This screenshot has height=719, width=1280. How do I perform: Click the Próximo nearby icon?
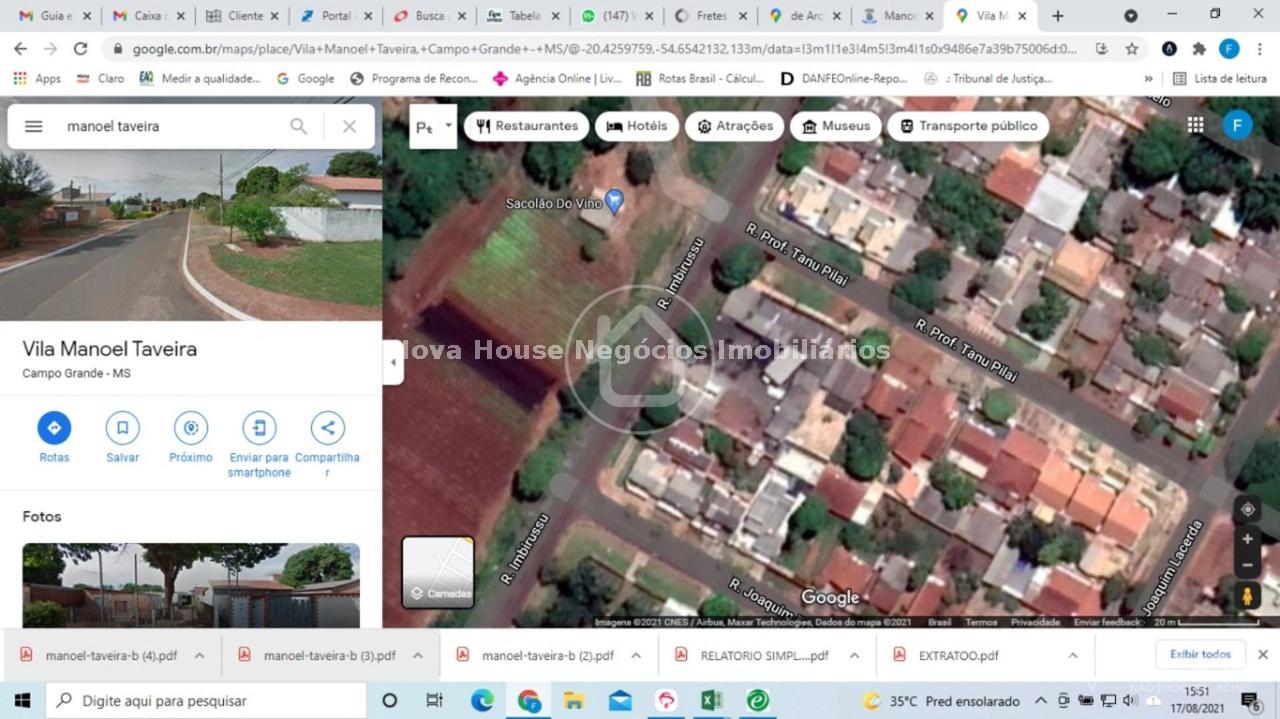(190, 428)
